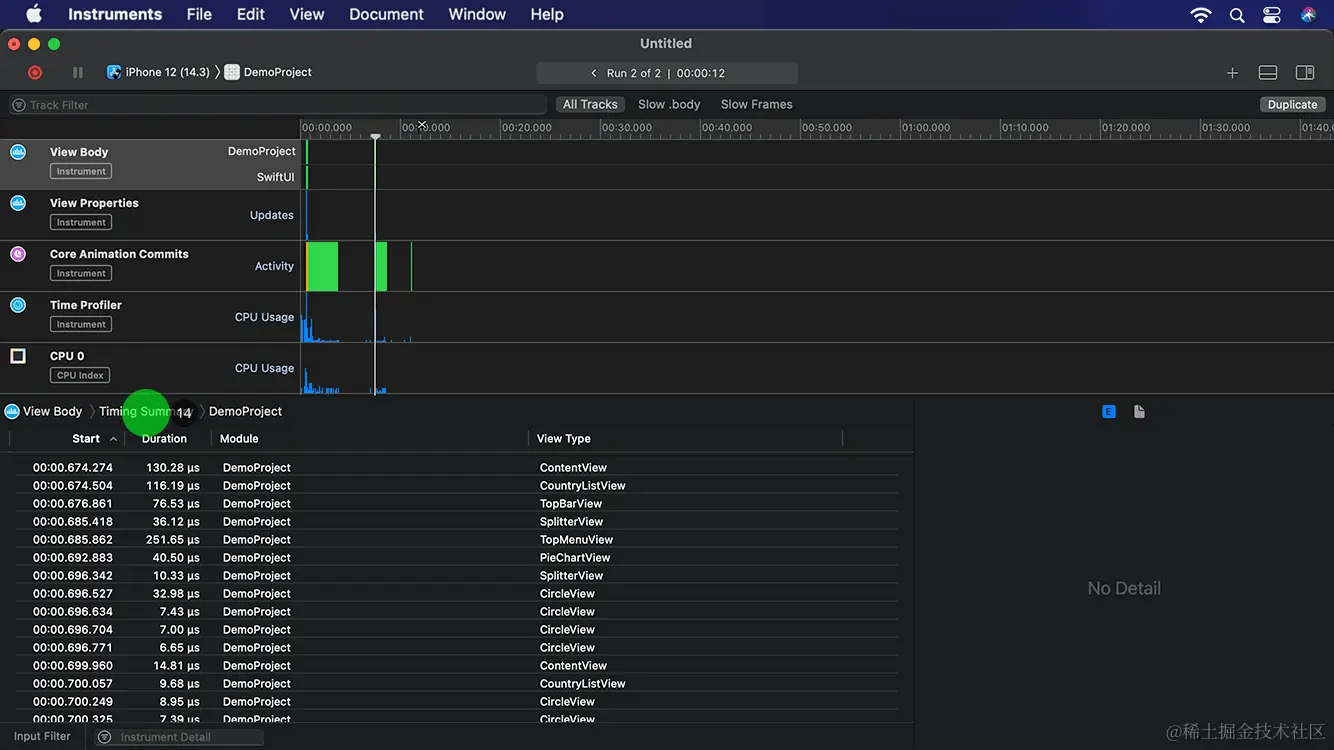1334x750 pixels.
Task: Open Control Center icon
Action: [x=1272, y=14]
